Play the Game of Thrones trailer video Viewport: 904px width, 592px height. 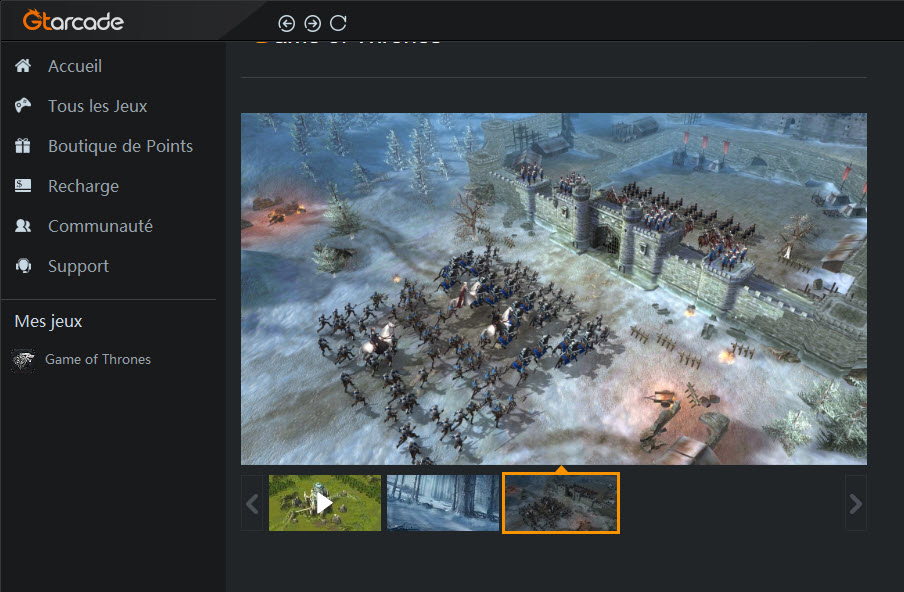point(324,503)
